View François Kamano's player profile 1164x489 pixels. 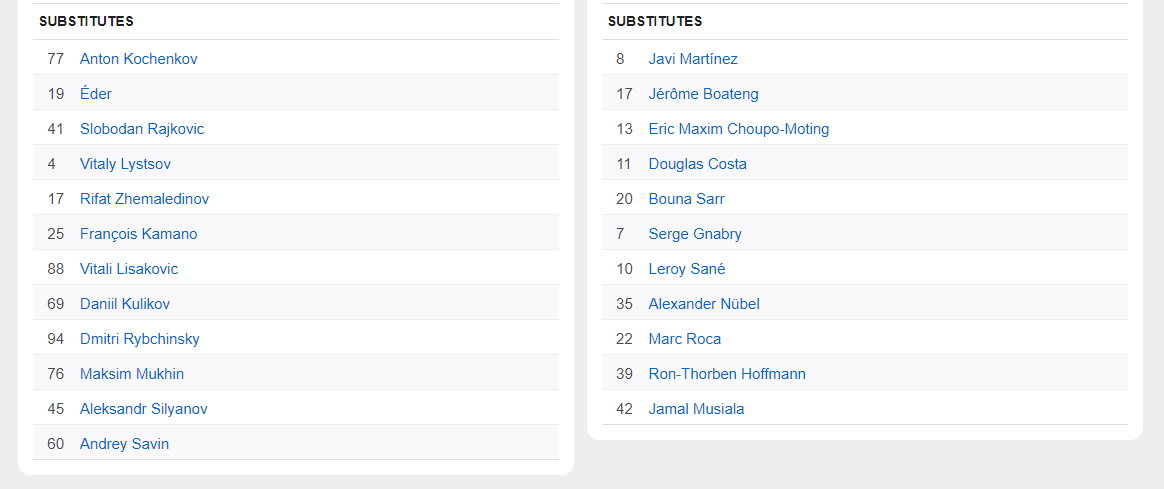click(x=138, y=234)
